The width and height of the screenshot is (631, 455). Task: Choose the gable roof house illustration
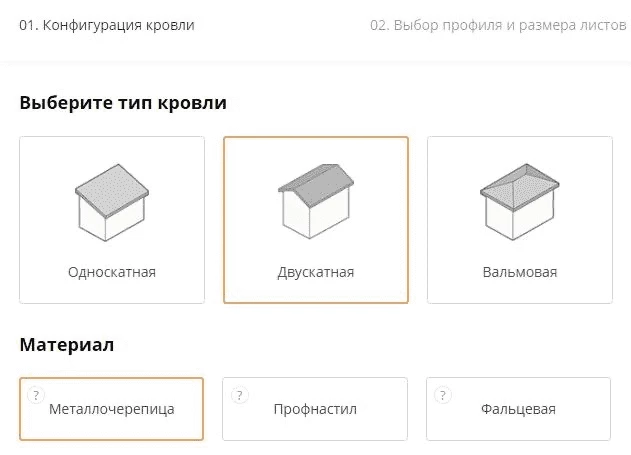pos(316,201)
